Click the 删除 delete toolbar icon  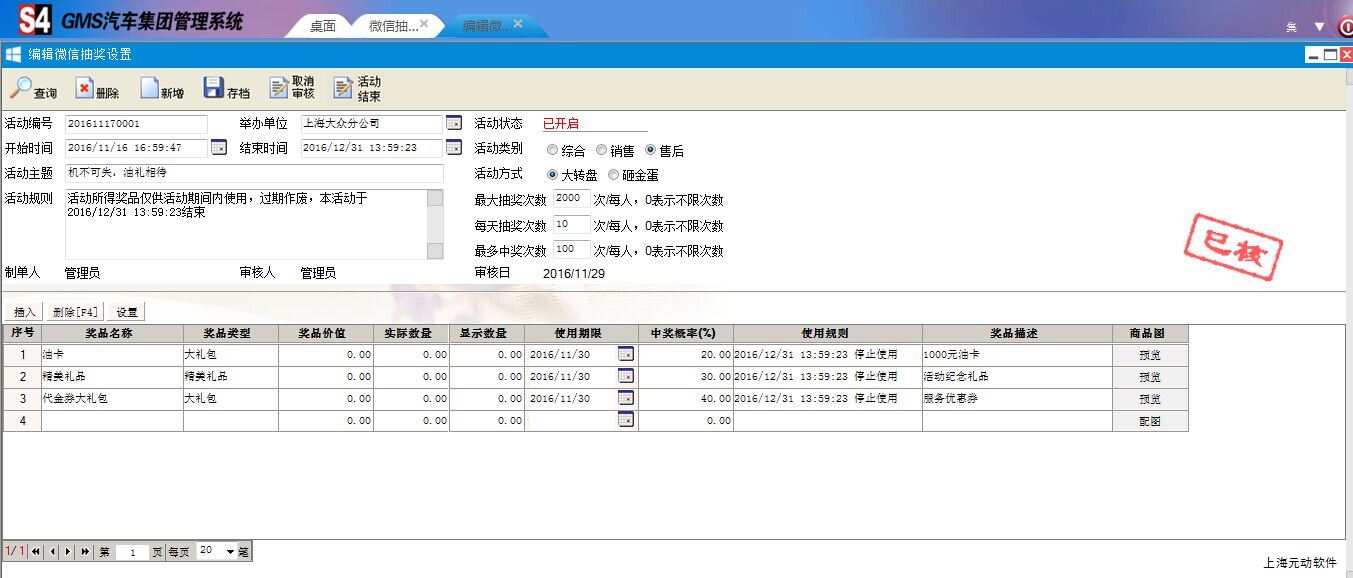point(85,88)
